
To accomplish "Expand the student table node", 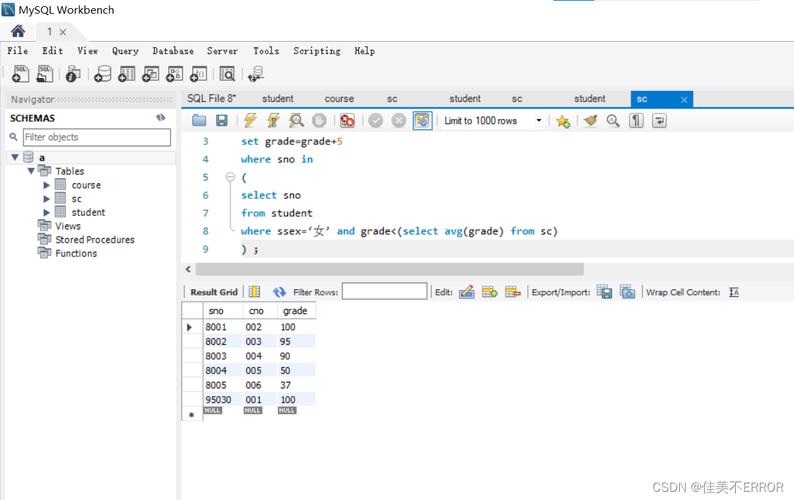I will 47,212.
